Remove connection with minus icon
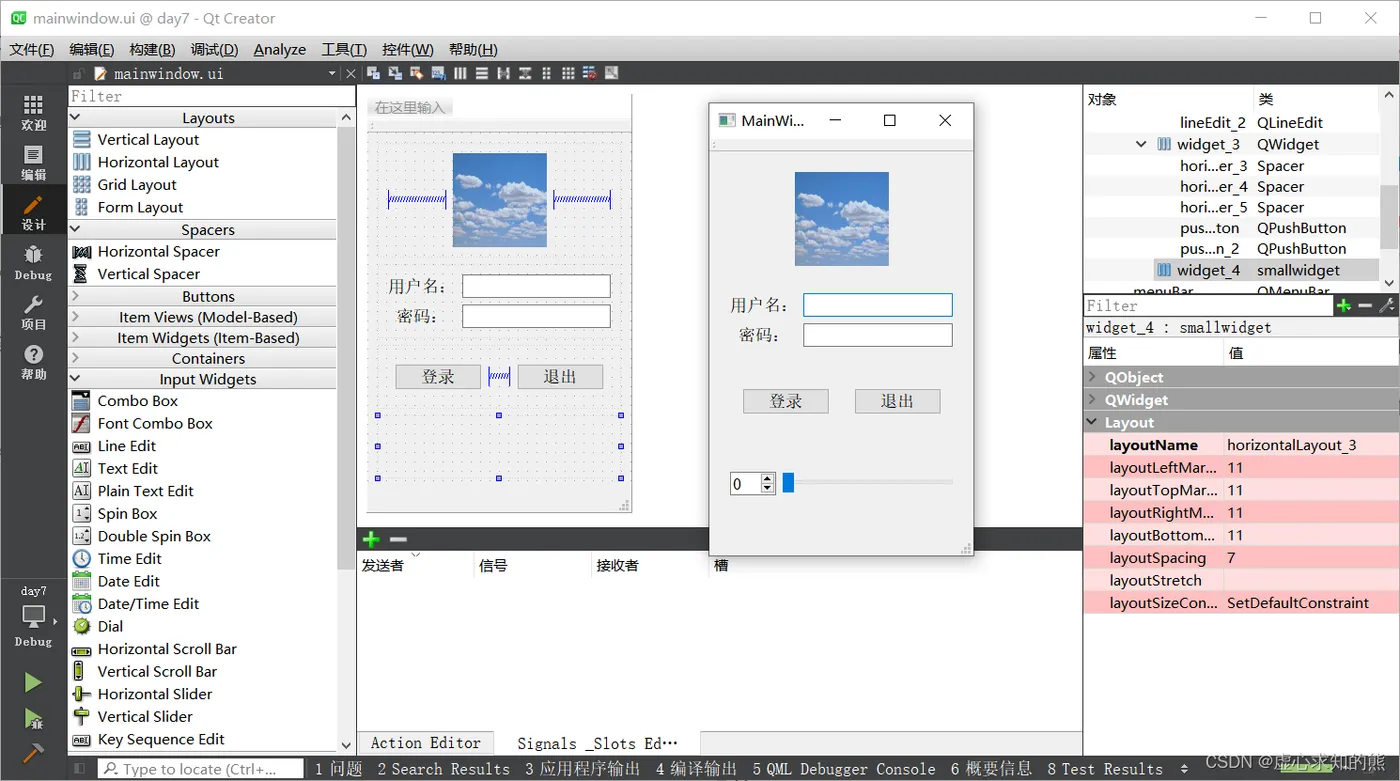Screen dimensions: 1400x781 click(398, 540)
